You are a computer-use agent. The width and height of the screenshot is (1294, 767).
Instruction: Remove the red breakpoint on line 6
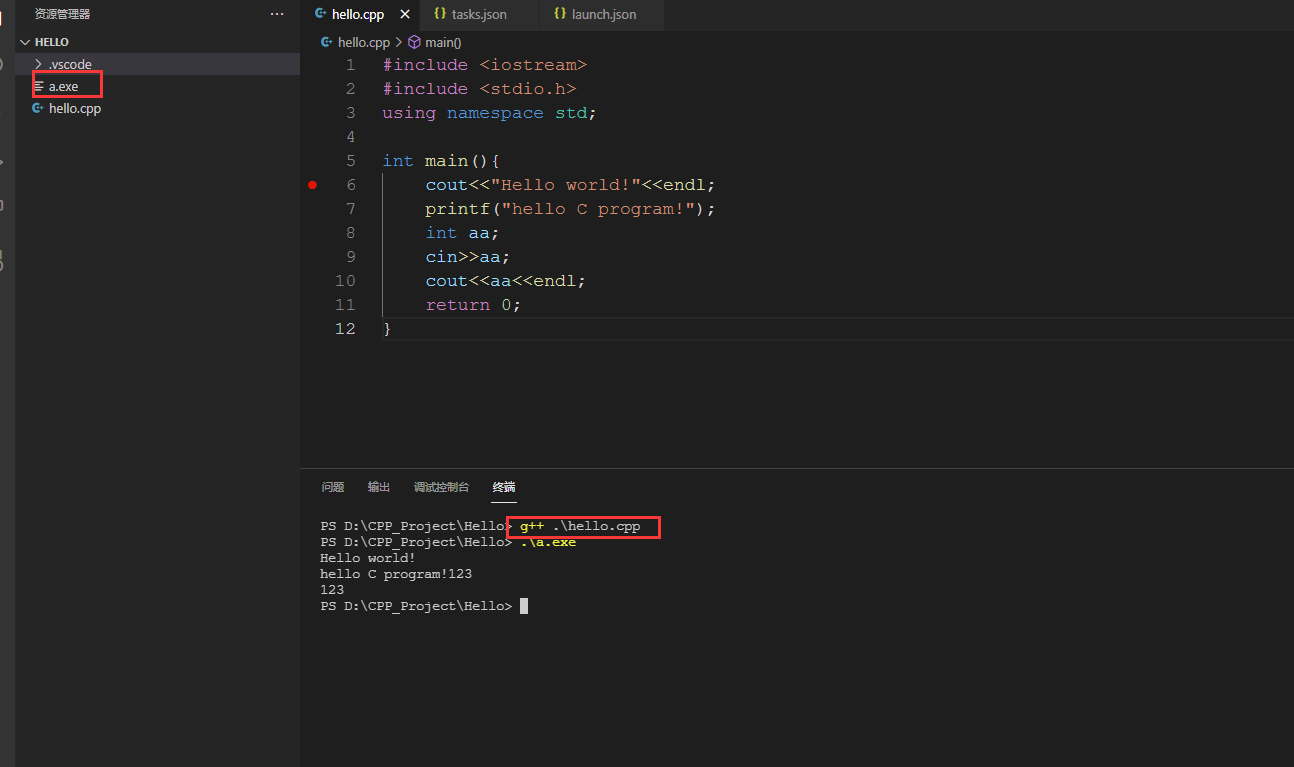point(312,185)
